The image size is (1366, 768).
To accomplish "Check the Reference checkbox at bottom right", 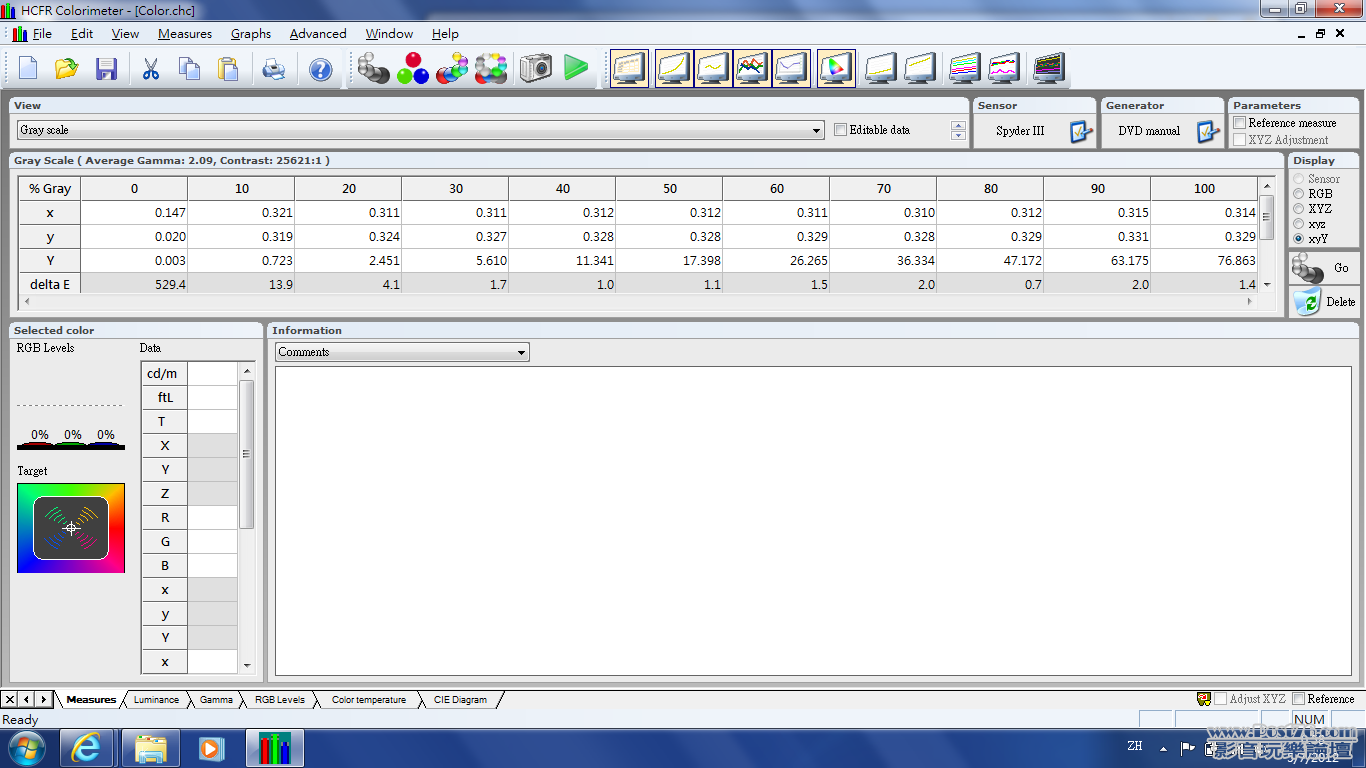I will coord(1299,699).
